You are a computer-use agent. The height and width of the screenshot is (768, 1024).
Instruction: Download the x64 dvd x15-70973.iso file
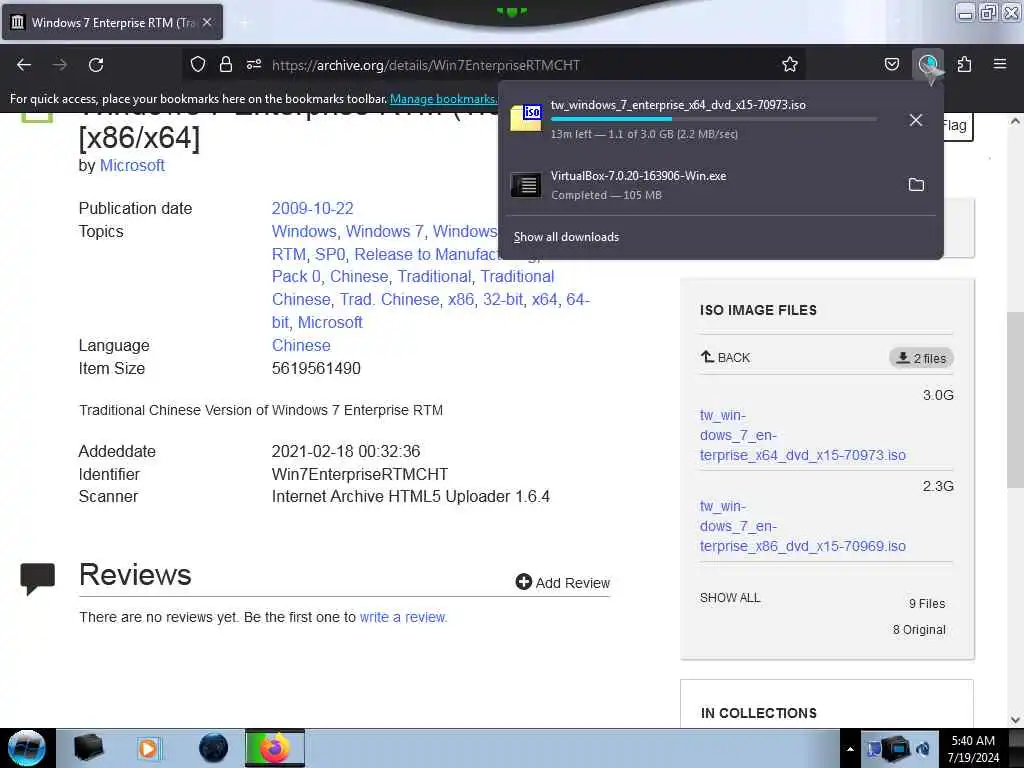tap(803, 435)
